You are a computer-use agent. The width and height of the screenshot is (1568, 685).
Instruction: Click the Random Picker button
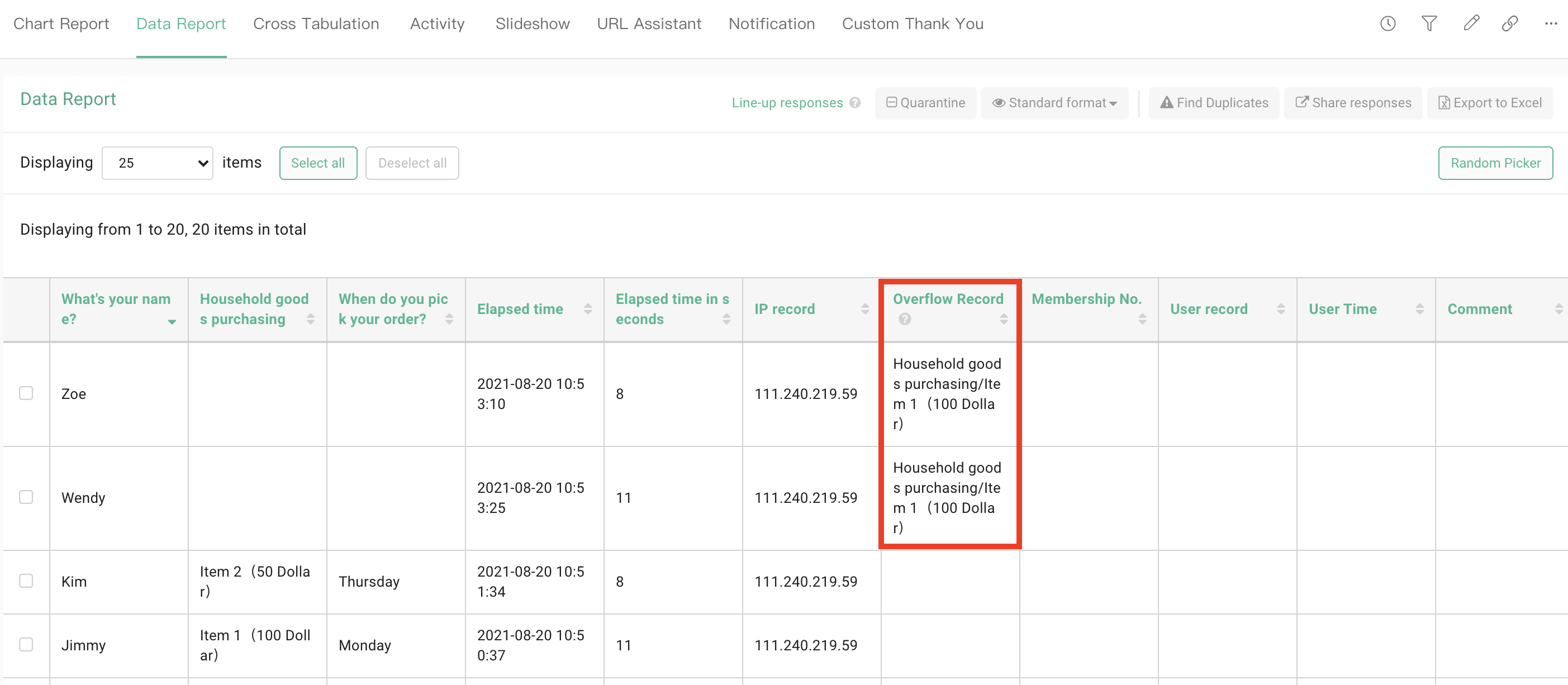click(1495, 163)
